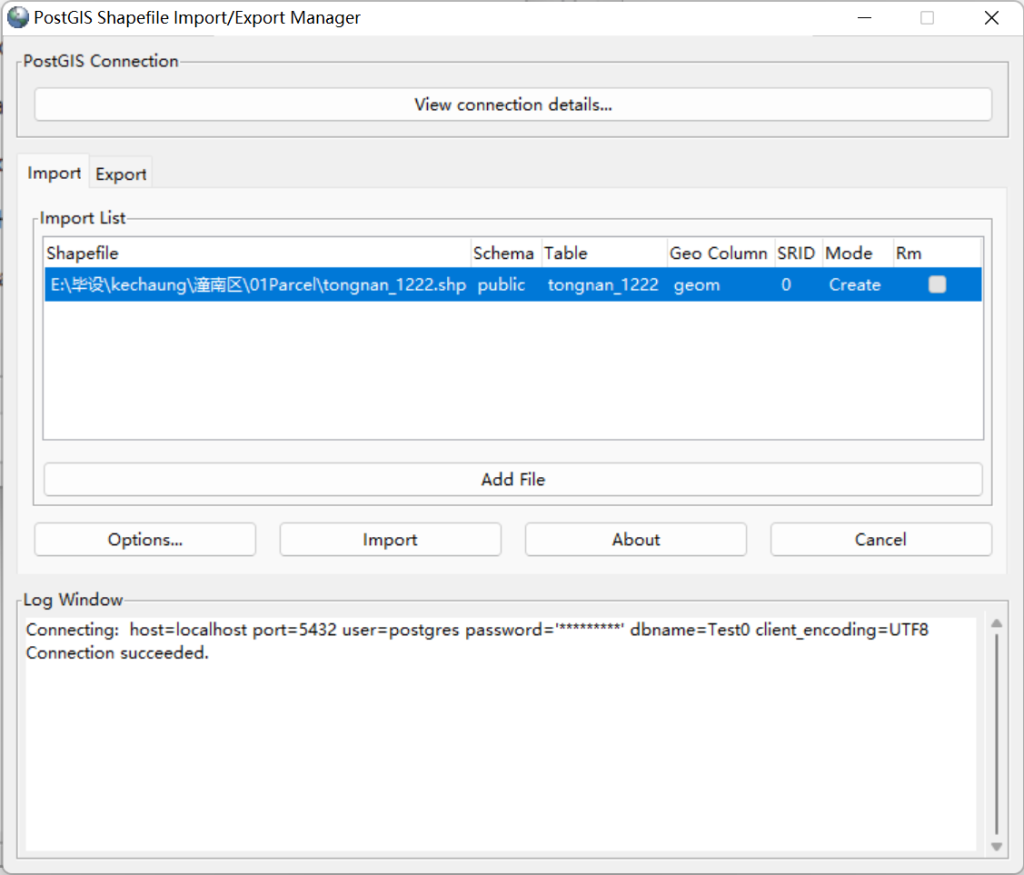Screen dimensions: 1024x875
Task: Open the Options dialog
Action: pos(145,539)
